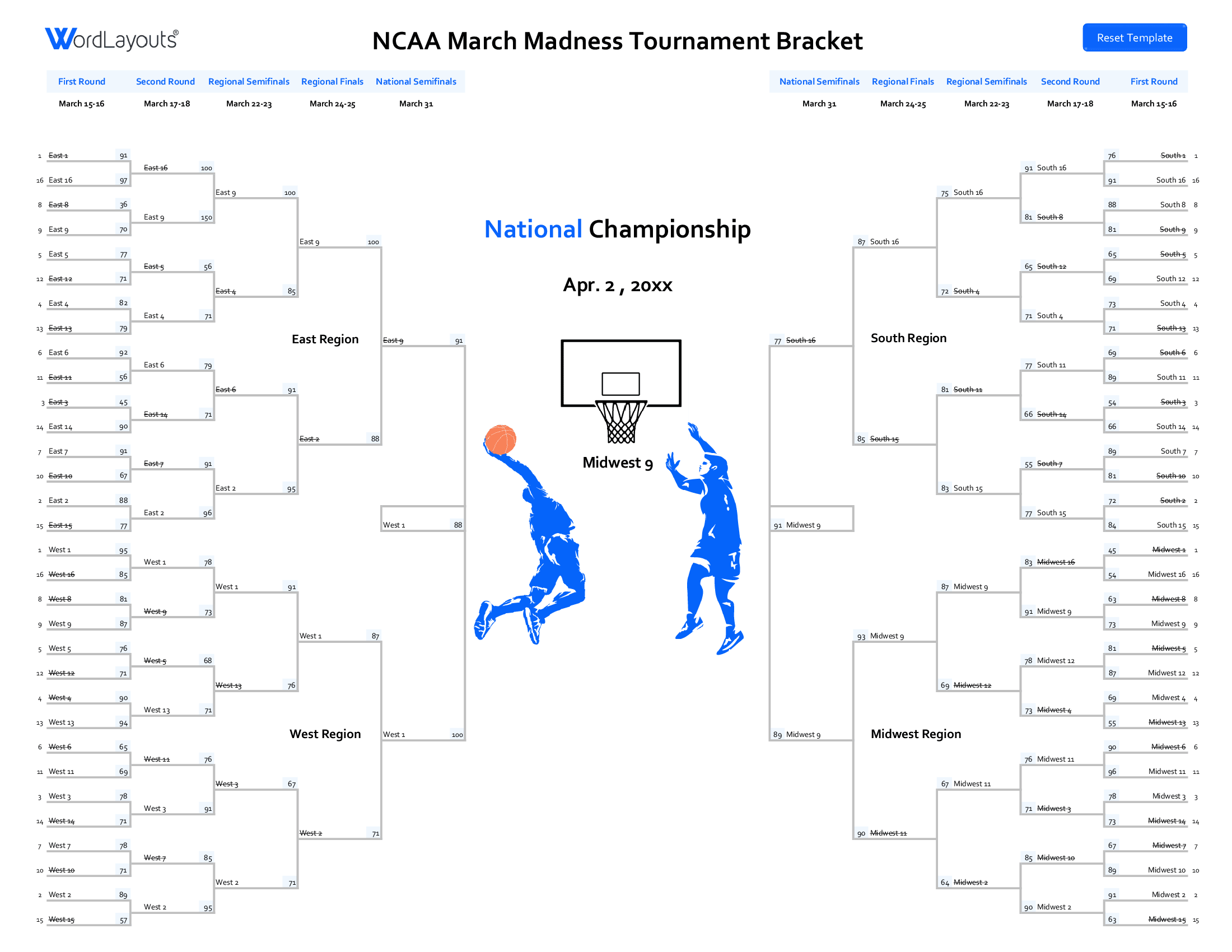The width and height of the screenshot is (1232, 952).
Task: Select the champion name Midwest 9
Action: click(x=618, y=463)
